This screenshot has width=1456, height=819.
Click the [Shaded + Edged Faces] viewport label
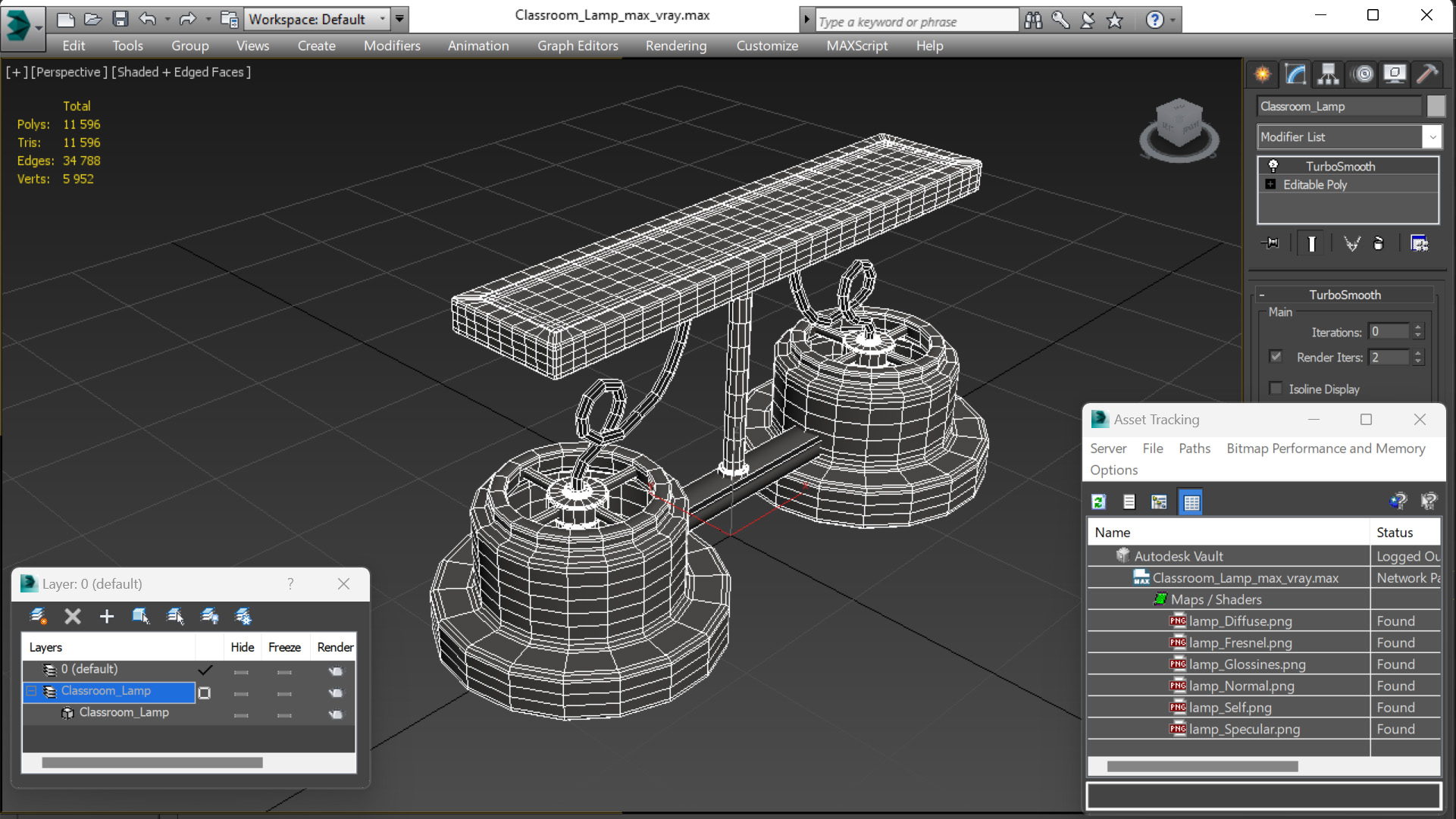[x=181, y=72]
